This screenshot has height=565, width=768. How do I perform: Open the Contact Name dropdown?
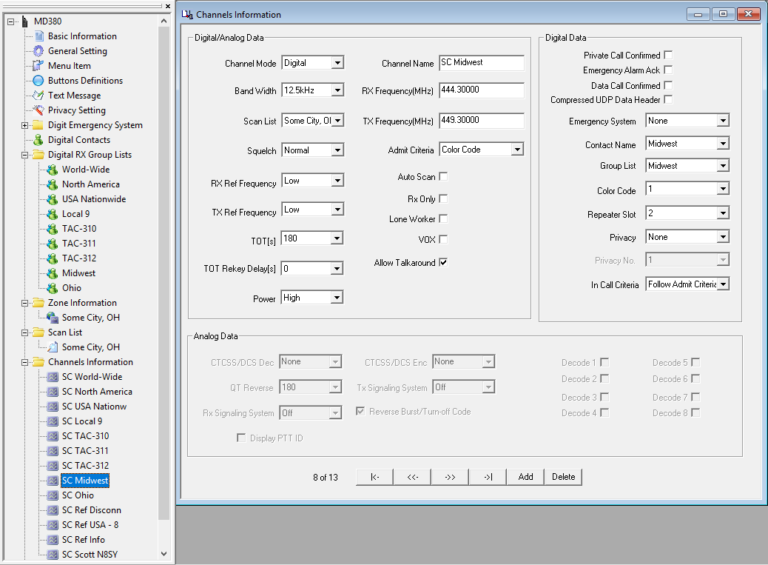point(723,143)
